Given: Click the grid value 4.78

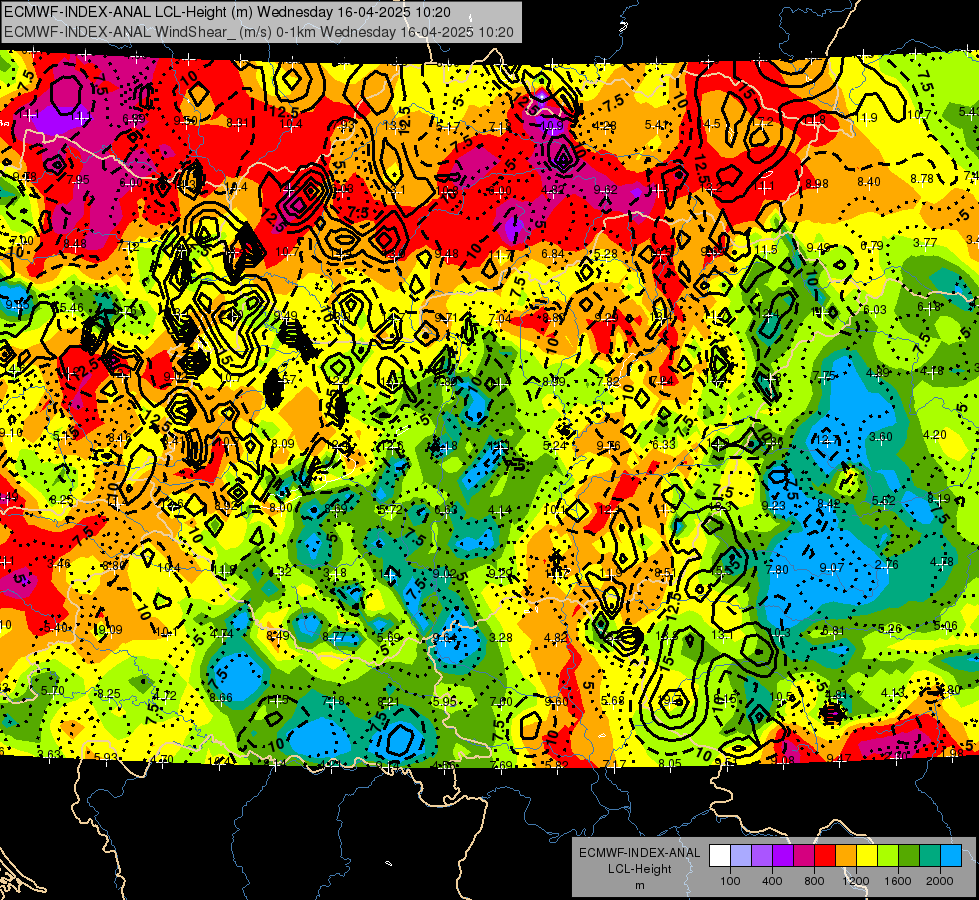Looking at the screenshot, I should click(942, 562).
